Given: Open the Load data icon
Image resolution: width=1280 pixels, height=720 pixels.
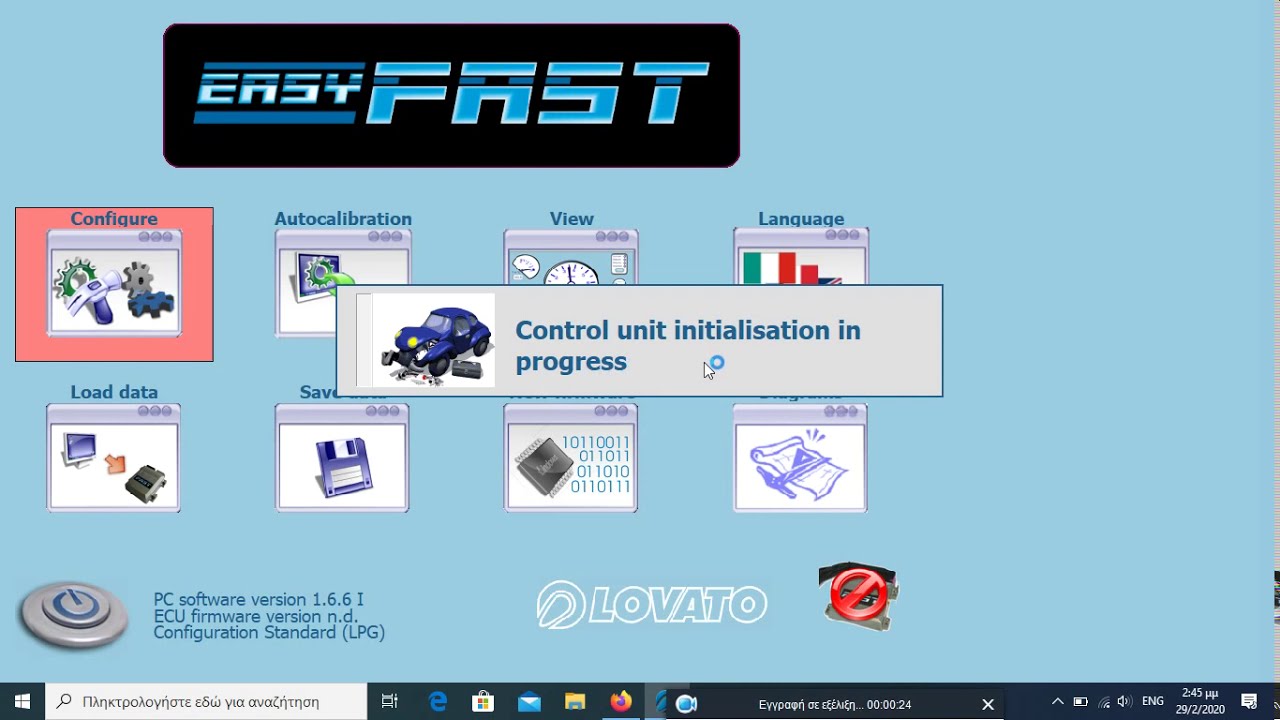Looking at the screenshot, I should pyautogui.click(x=114, y=458).
